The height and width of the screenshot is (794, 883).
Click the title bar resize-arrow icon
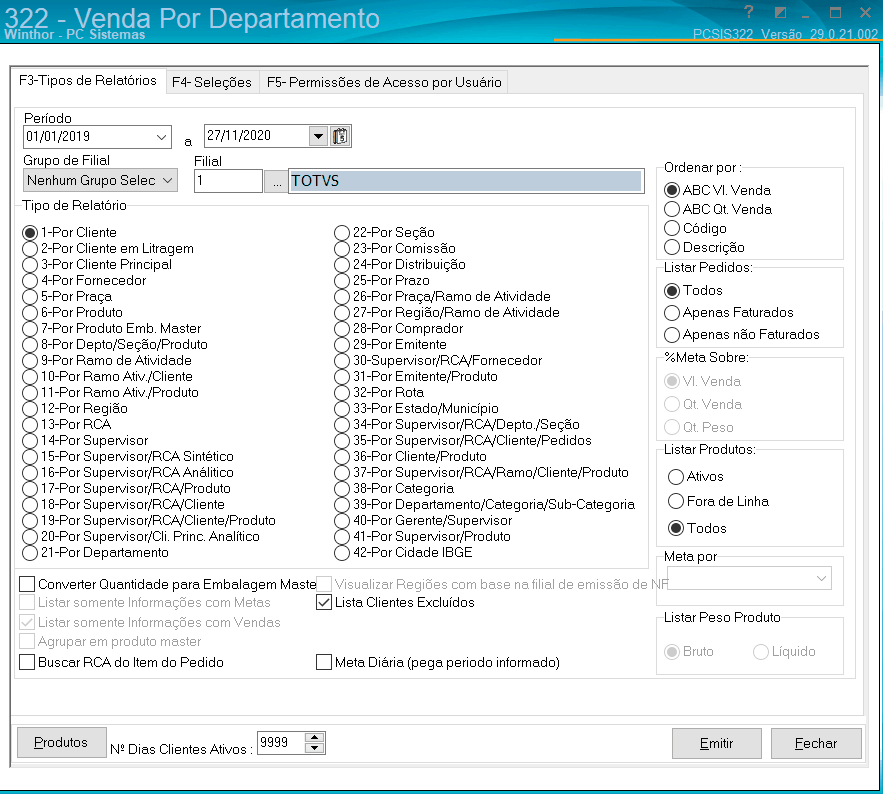pos(781,12)
